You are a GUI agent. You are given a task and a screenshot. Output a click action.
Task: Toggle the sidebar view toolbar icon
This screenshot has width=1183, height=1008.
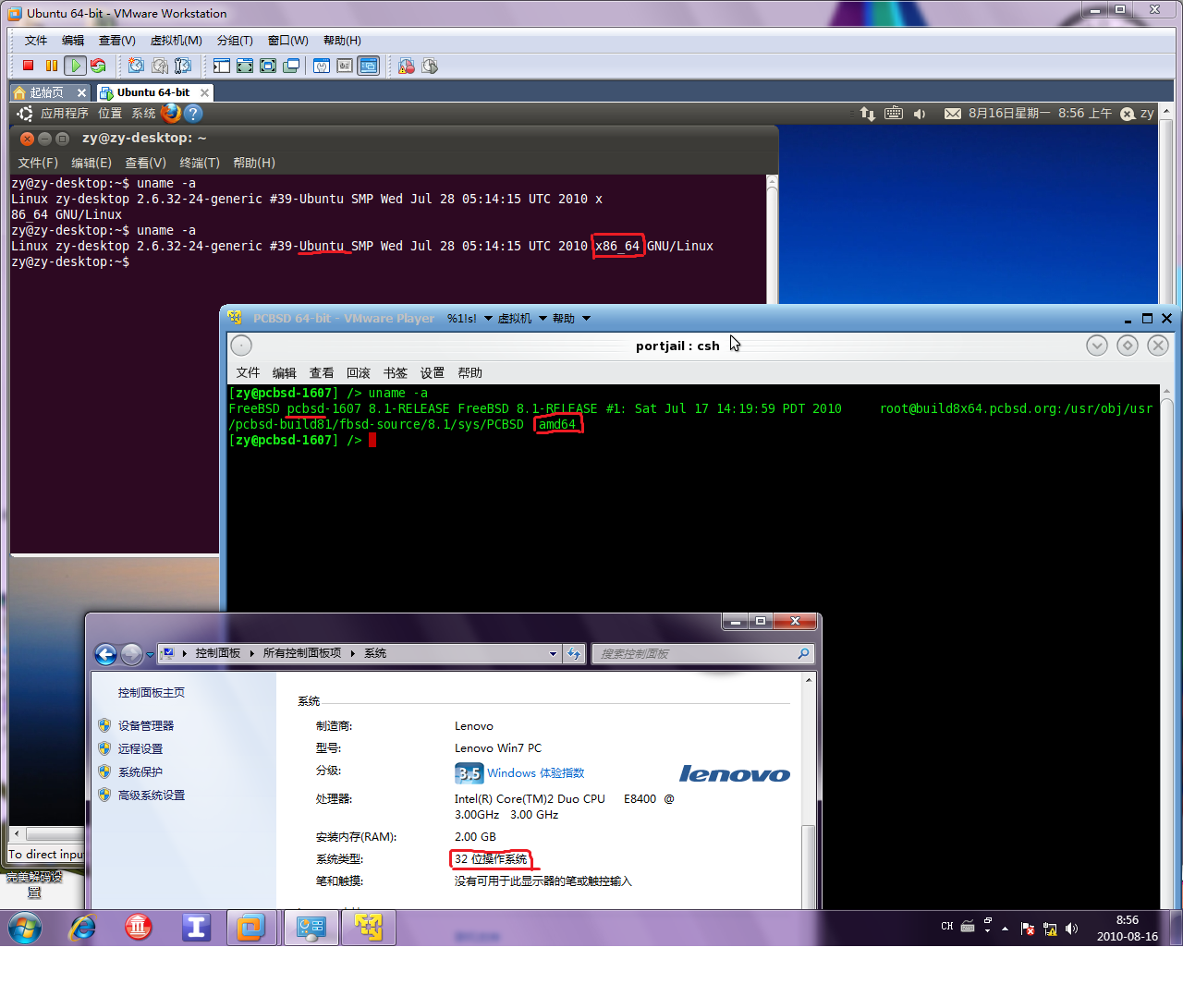point(222,66)
